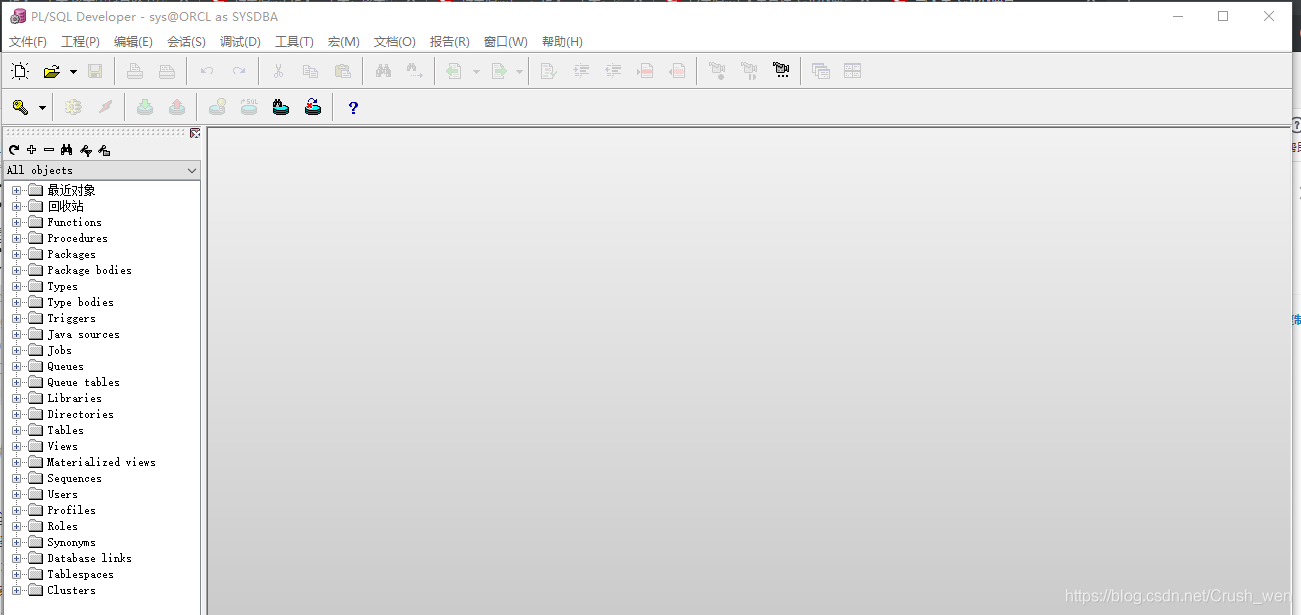Click the browser Filters funnel icon
This screenshot has height=615, width=1301.
coord(86,150)
